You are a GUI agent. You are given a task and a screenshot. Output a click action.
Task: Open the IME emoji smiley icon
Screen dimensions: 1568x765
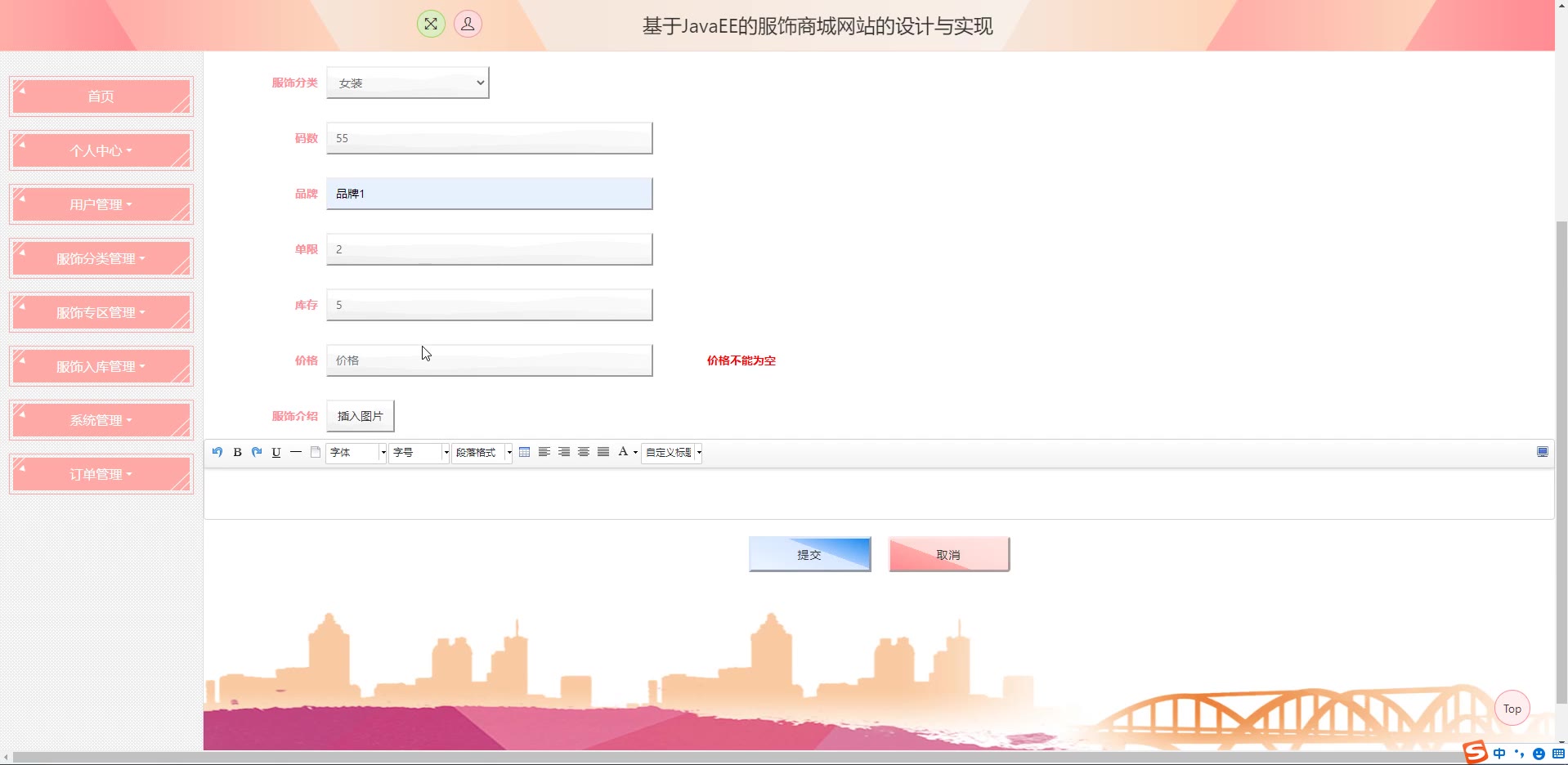pyautogui.click(x=1539, y=754)
